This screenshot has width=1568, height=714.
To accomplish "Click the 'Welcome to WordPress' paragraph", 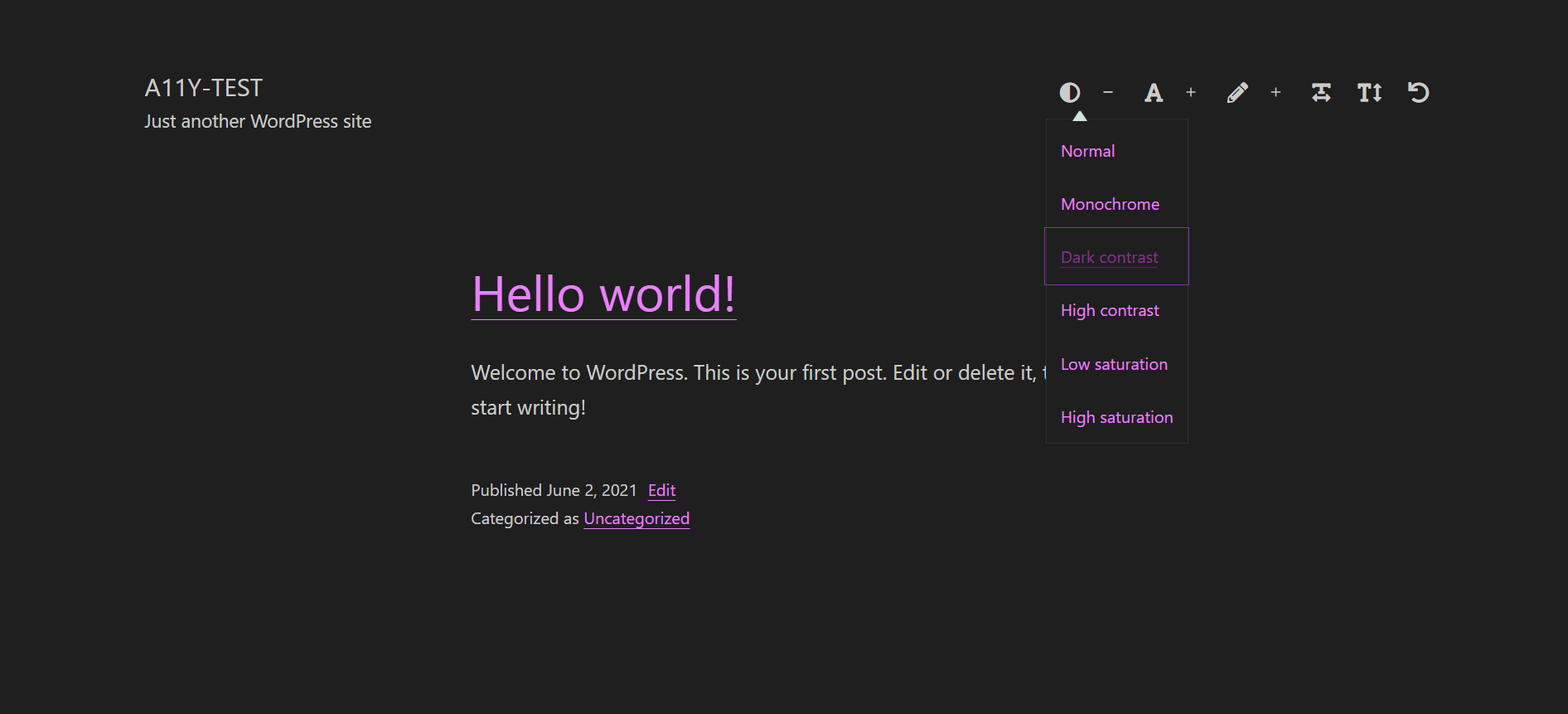I will [x=757, y=390].
